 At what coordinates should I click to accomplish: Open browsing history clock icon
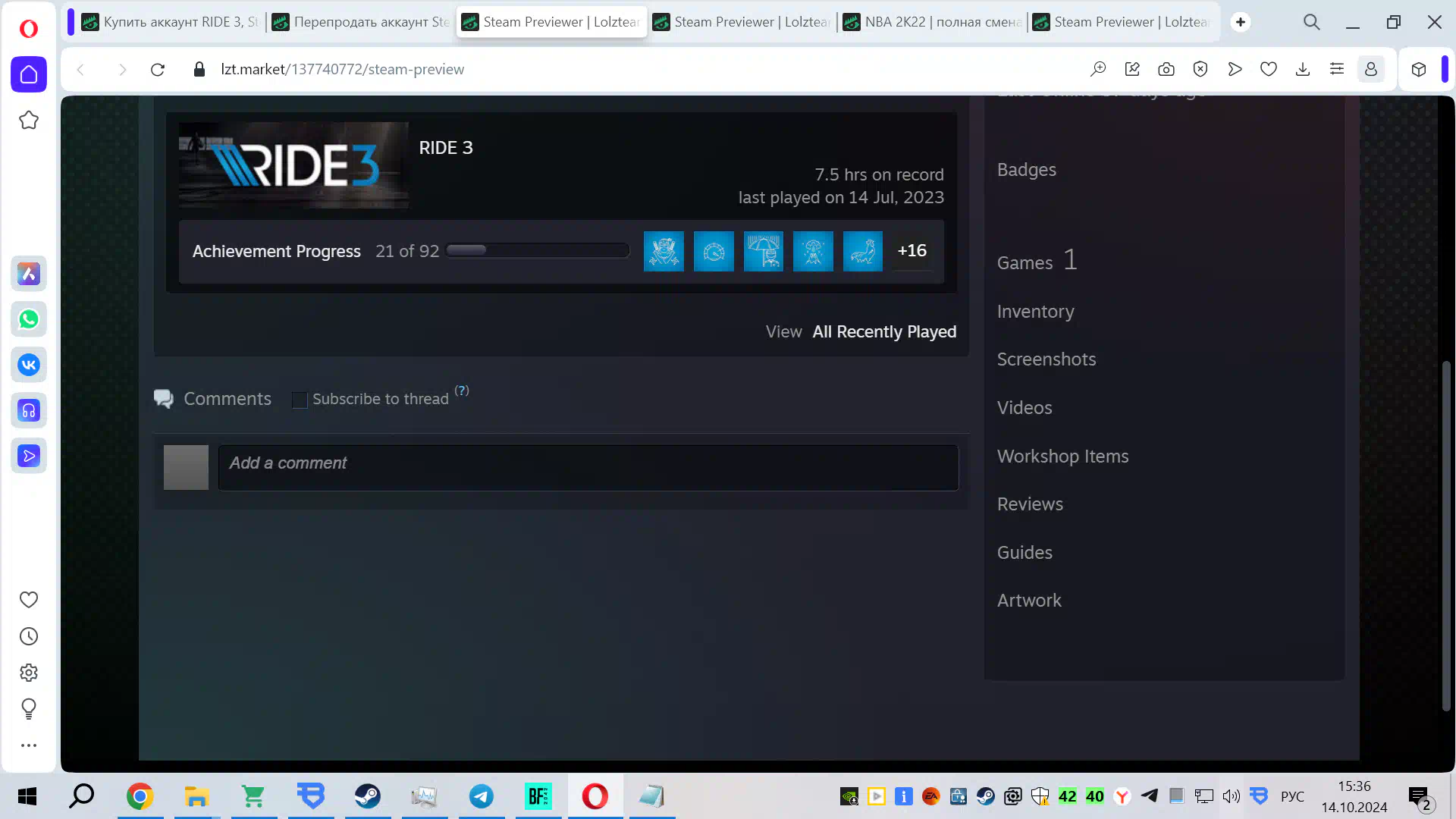point(29,636)
